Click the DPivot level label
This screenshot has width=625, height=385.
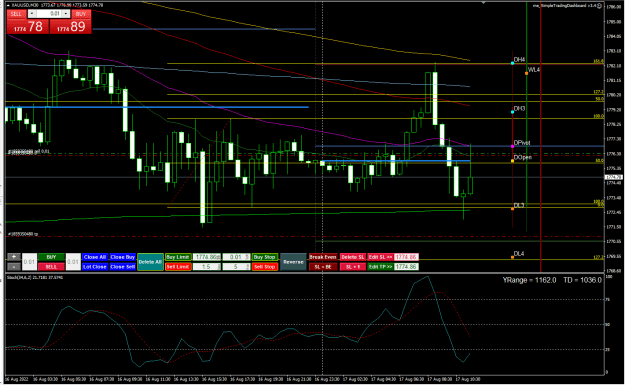click(522, 143)
